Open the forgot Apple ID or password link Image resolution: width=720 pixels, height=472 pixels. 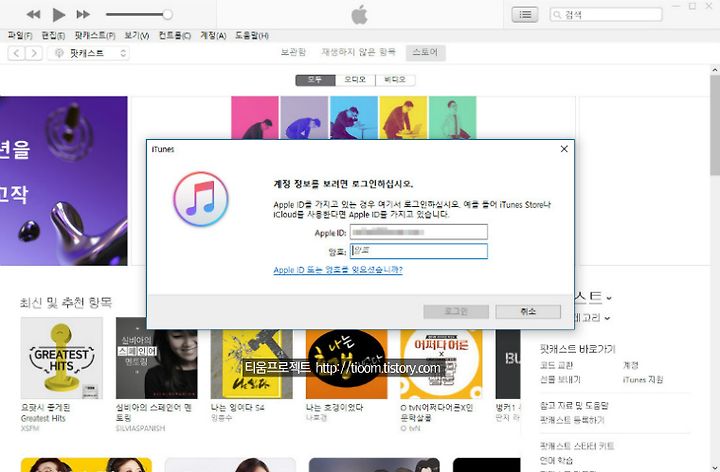tap(338, 270)
